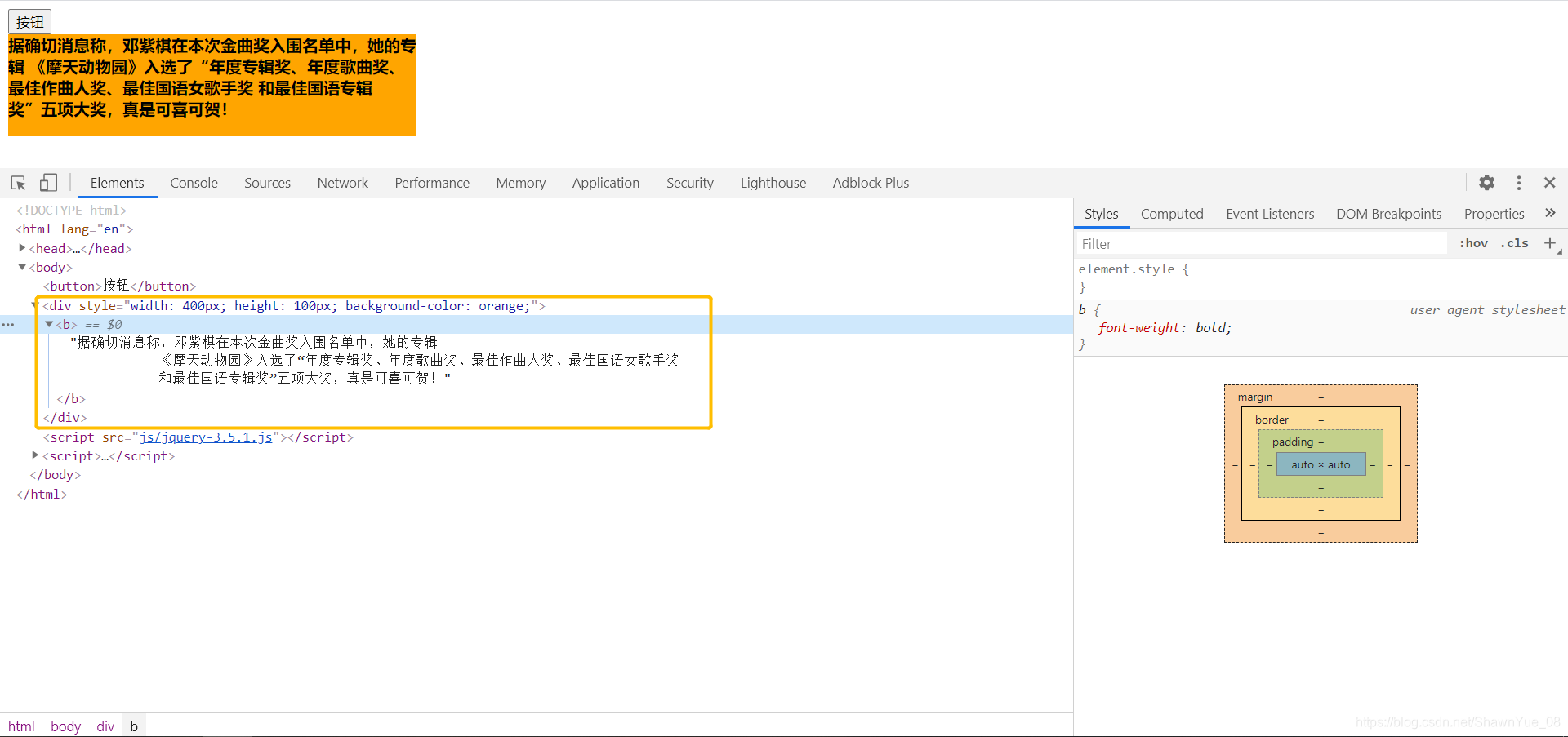Open the js/jquery-3.5.1.js script link
Image resolution: width=1568 pixels, height=737 pixels.
click(206, 437)
